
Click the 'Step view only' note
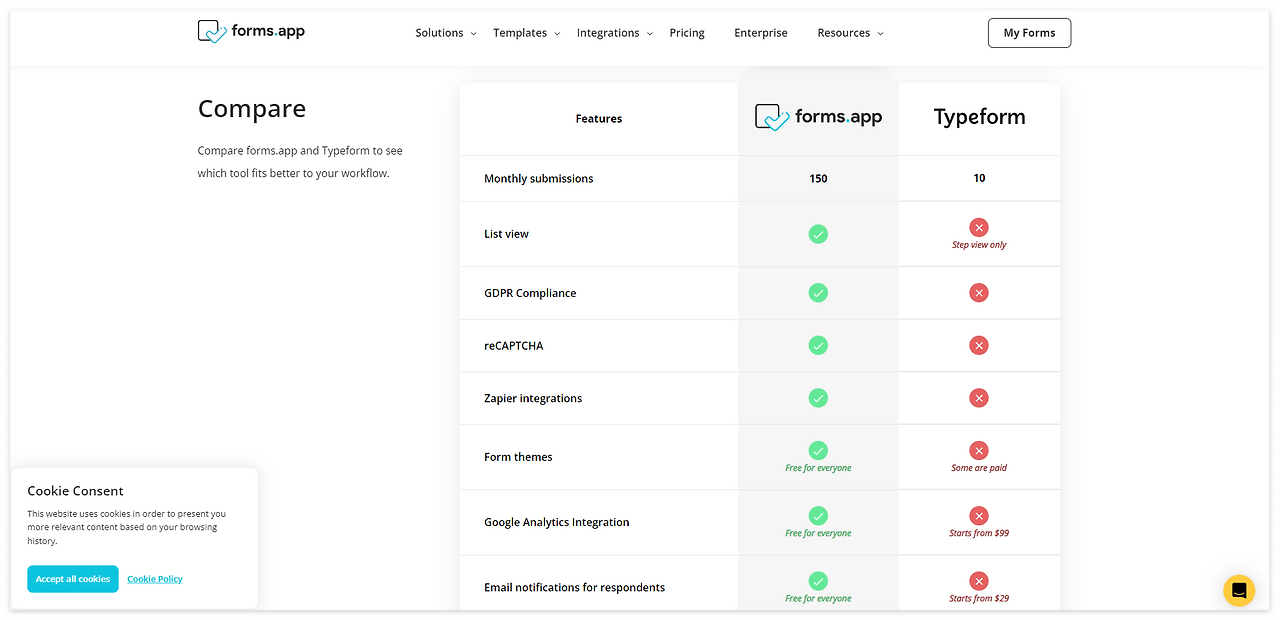click(x=979, y=245)
